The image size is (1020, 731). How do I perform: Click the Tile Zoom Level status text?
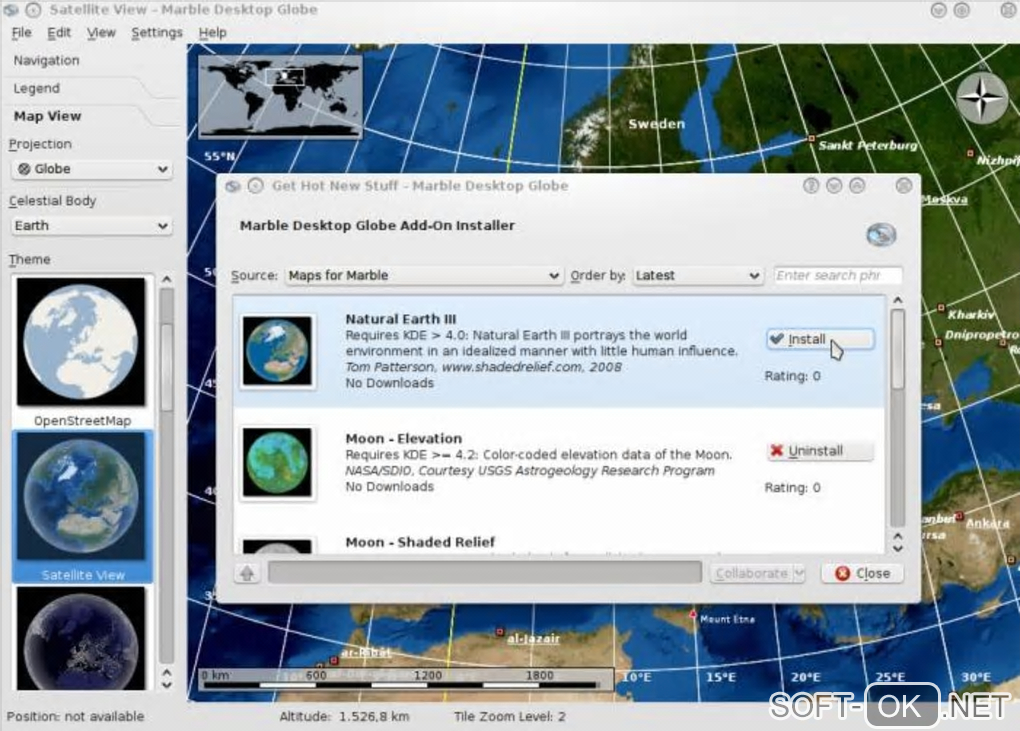coord(509,717)
